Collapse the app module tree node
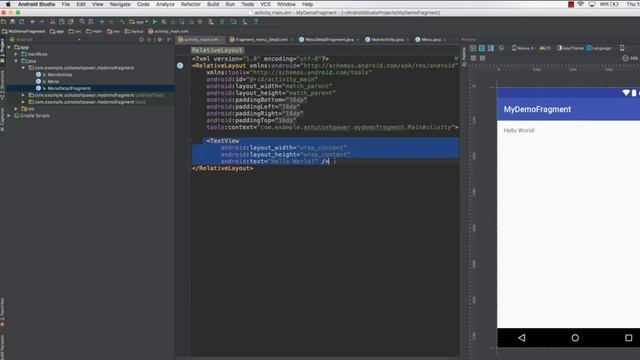 [x=9, y=47]
